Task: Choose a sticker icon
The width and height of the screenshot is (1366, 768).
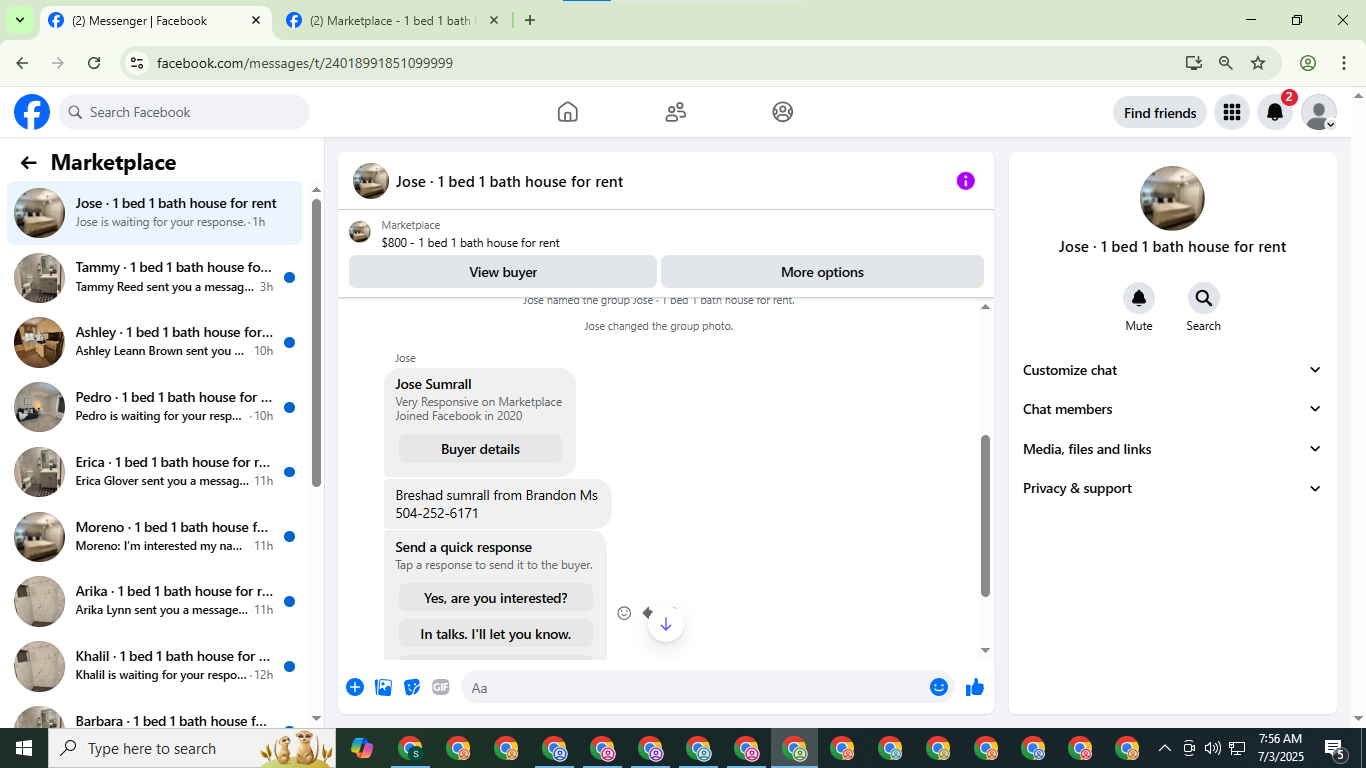Action: [412, 687]
